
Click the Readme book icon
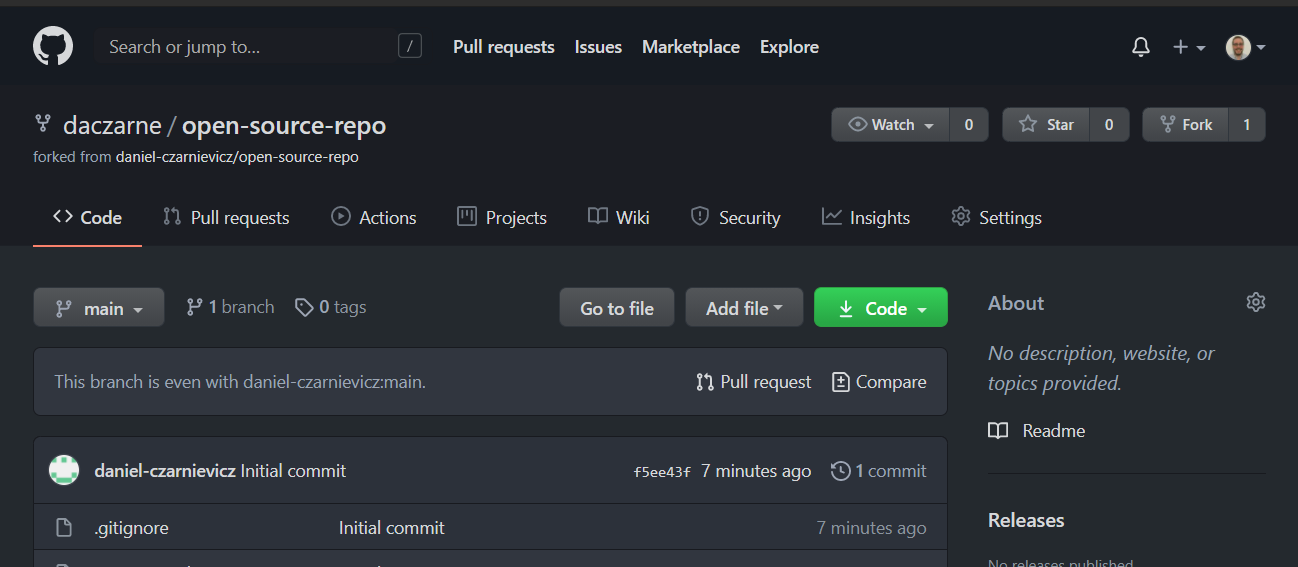(x=998, y=431)
